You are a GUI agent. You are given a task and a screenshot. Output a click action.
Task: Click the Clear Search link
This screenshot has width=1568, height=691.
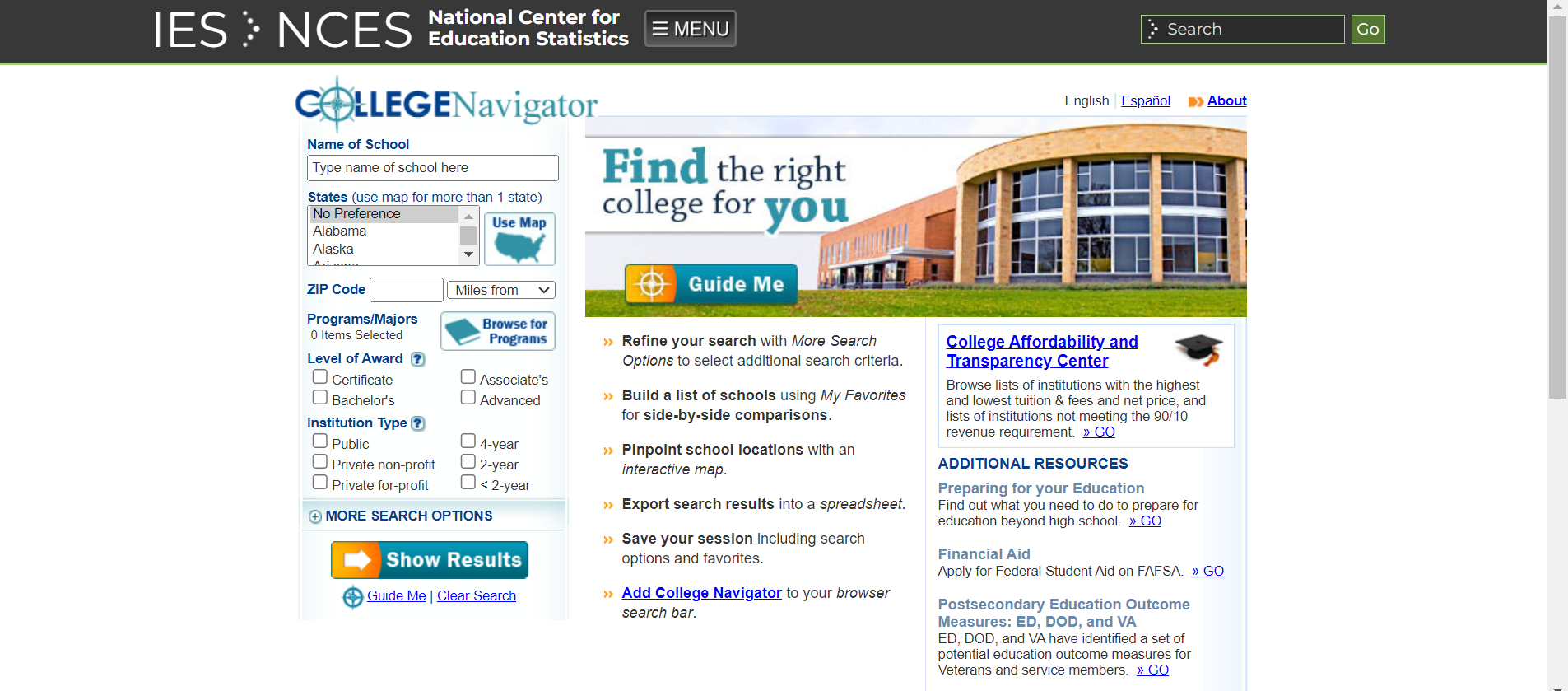click(x=477, y=595)
